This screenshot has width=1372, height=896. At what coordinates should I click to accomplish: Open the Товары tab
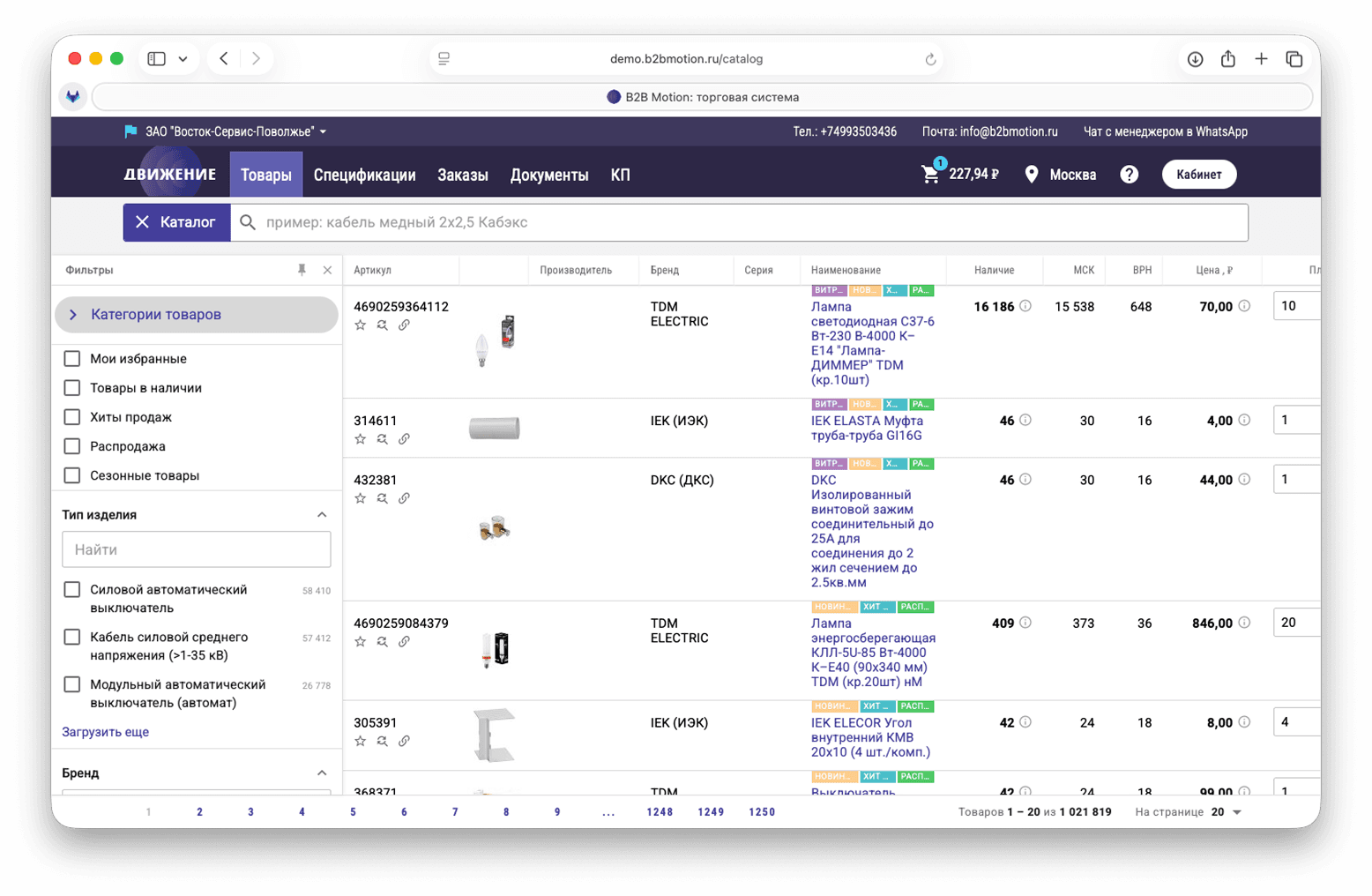(265, 175)
